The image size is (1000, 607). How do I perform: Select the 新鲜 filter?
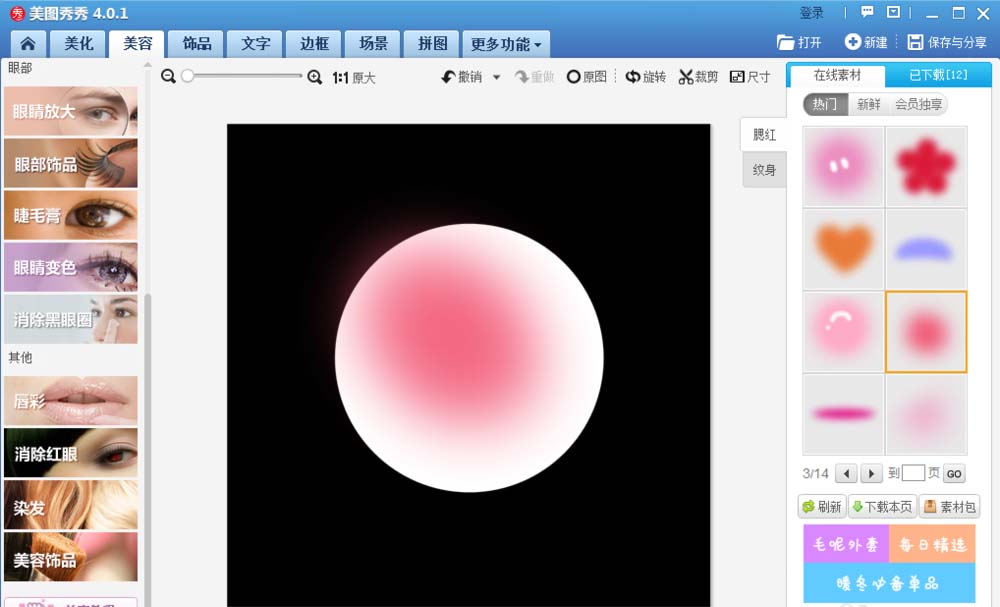coord(869,104)
